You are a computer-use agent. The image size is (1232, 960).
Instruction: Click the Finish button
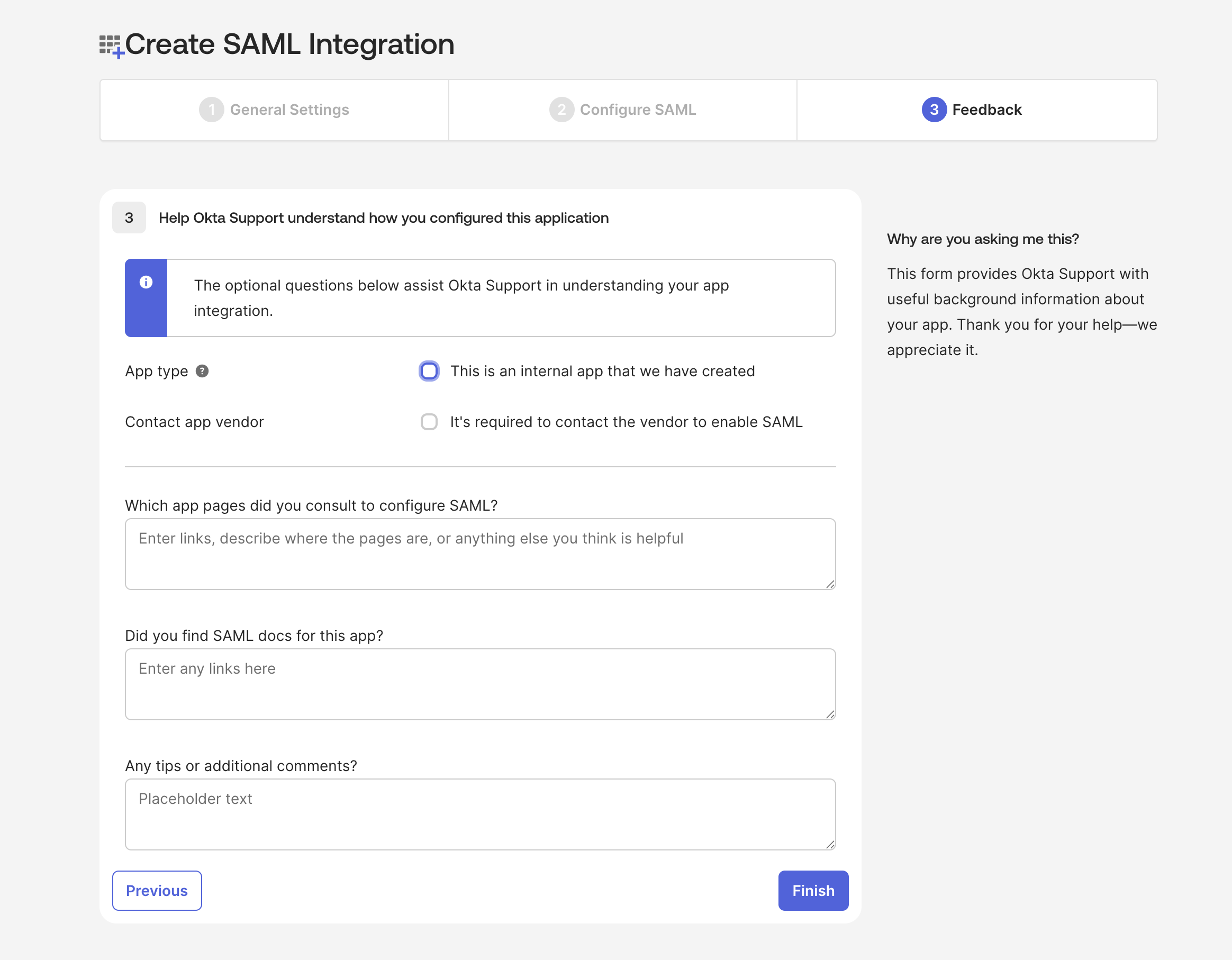[813, 891]
